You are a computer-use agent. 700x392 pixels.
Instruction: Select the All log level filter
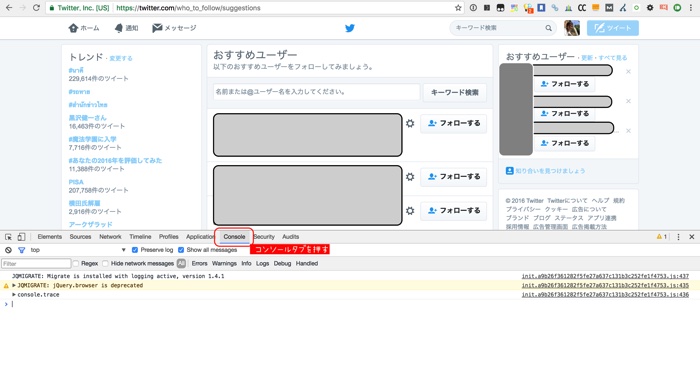(181, 263)
